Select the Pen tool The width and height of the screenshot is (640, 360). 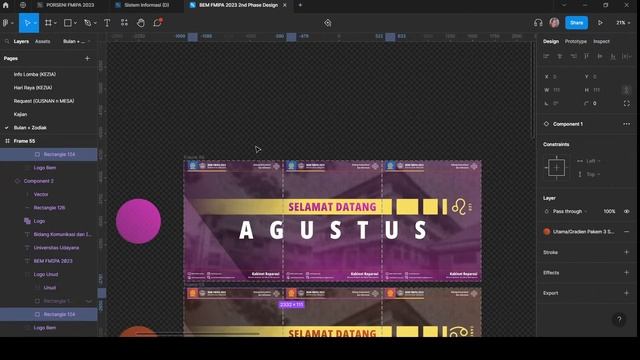(x=87, y=23)
